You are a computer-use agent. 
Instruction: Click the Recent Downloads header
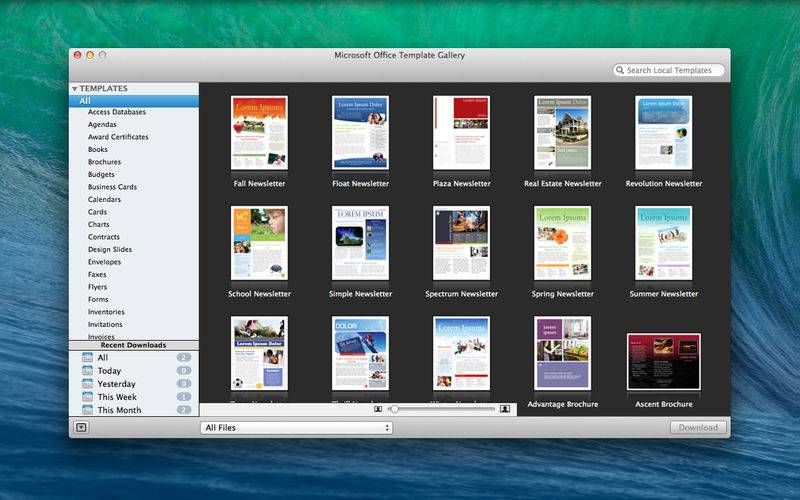[134, 345]
